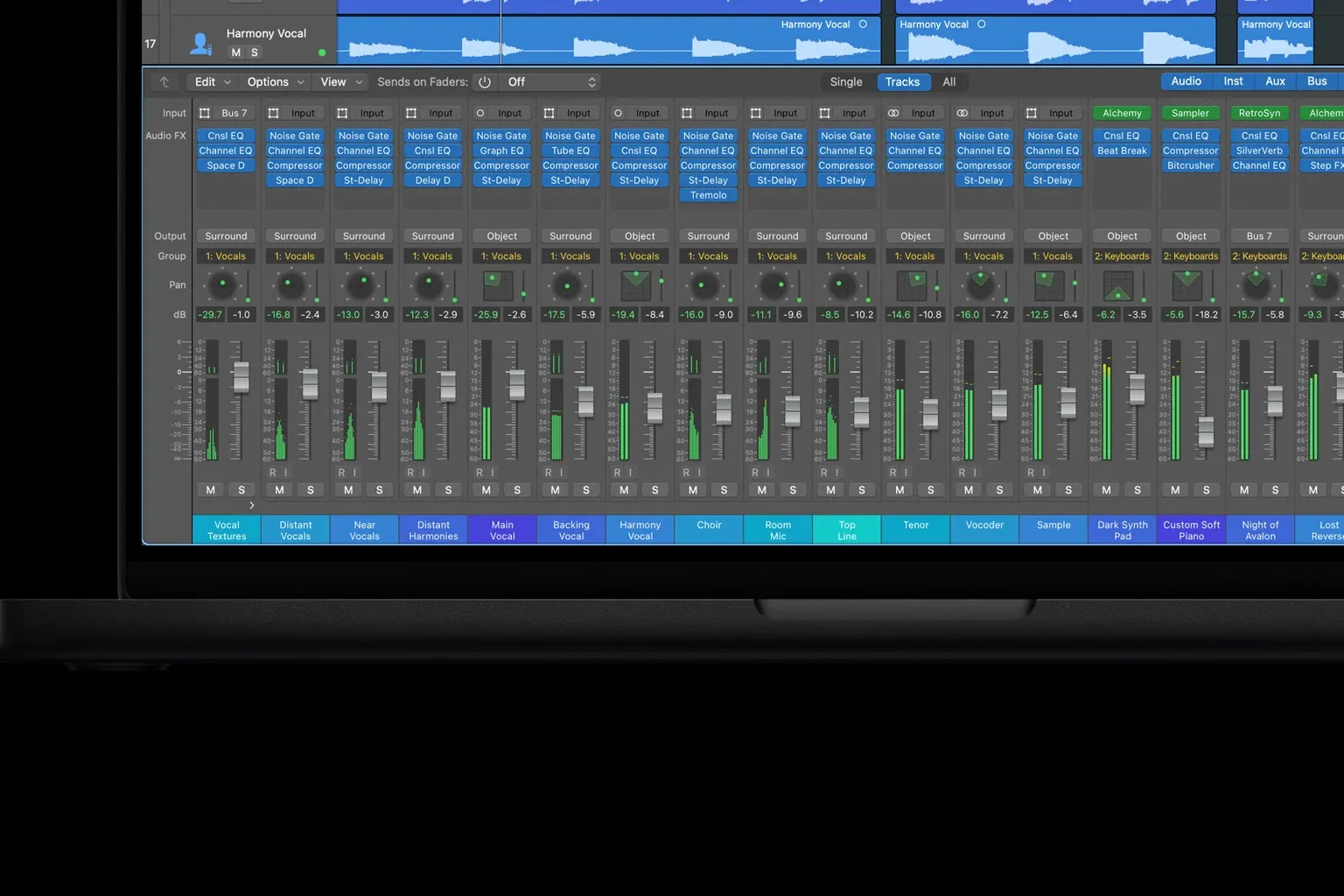Viewport: 1344px width, 896px height.
Task: Open the Graph EQ plug-in on Main Vocal
Action: click(x=501, y=150)
